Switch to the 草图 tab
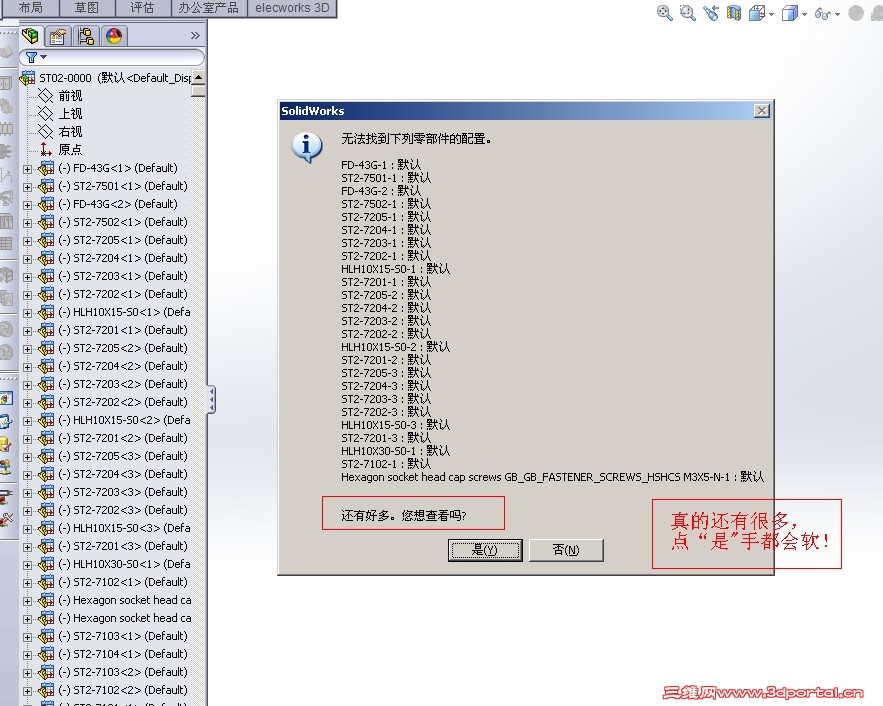883x706 pixels. tap(87, 8)
